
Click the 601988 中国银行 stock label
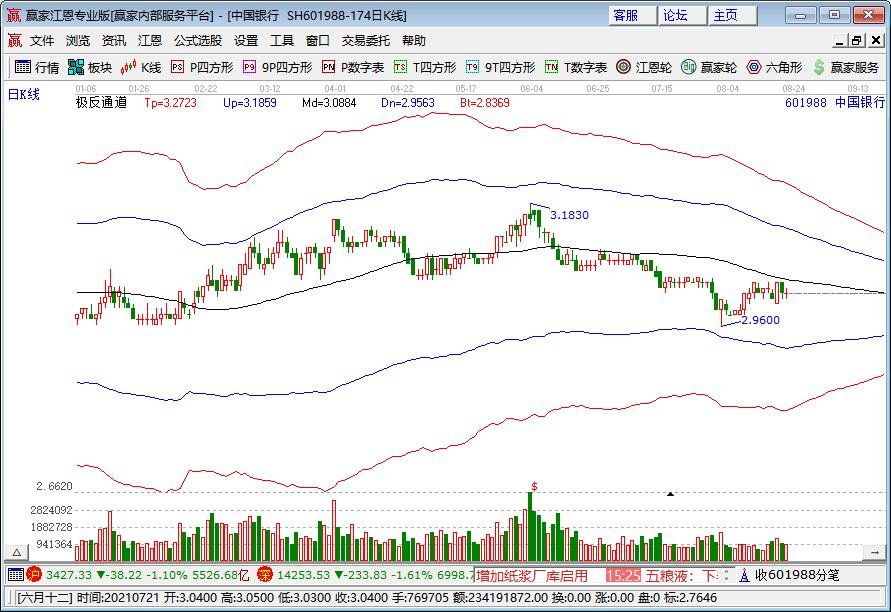point(835,102)
